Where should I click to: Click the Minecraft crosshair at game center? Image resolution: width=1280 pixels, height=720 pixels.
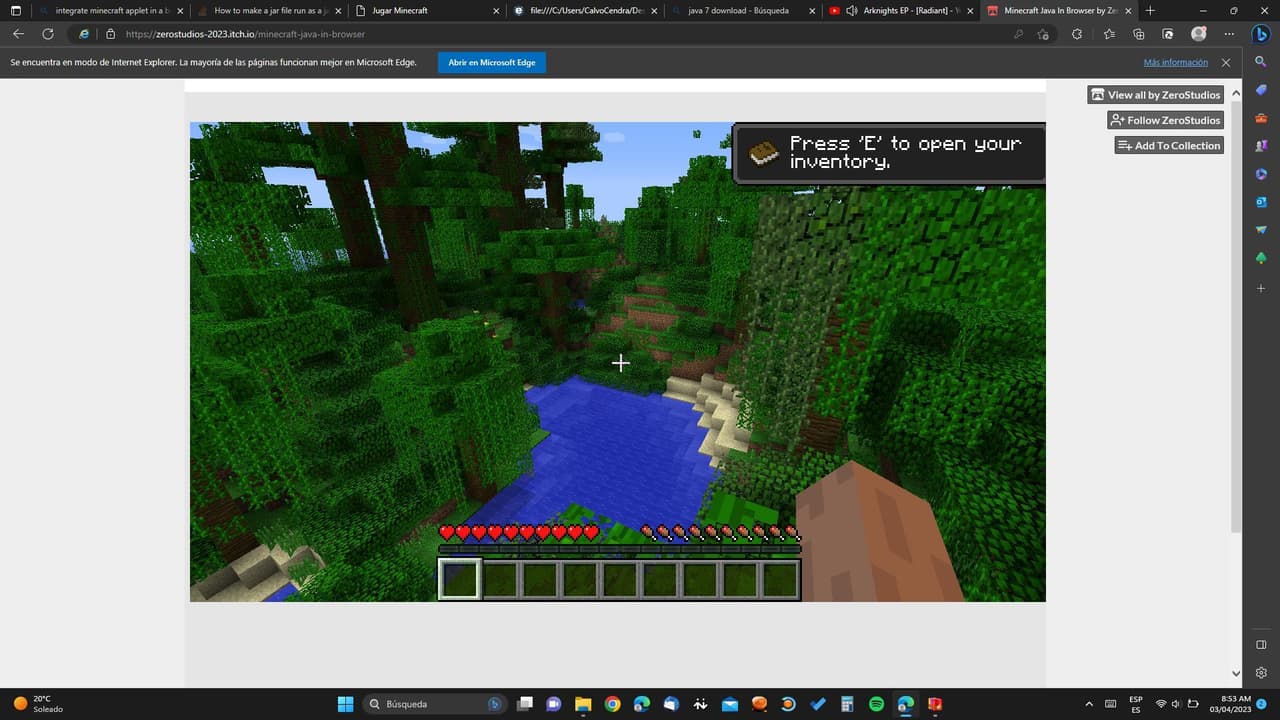click(x=621, y=363)
